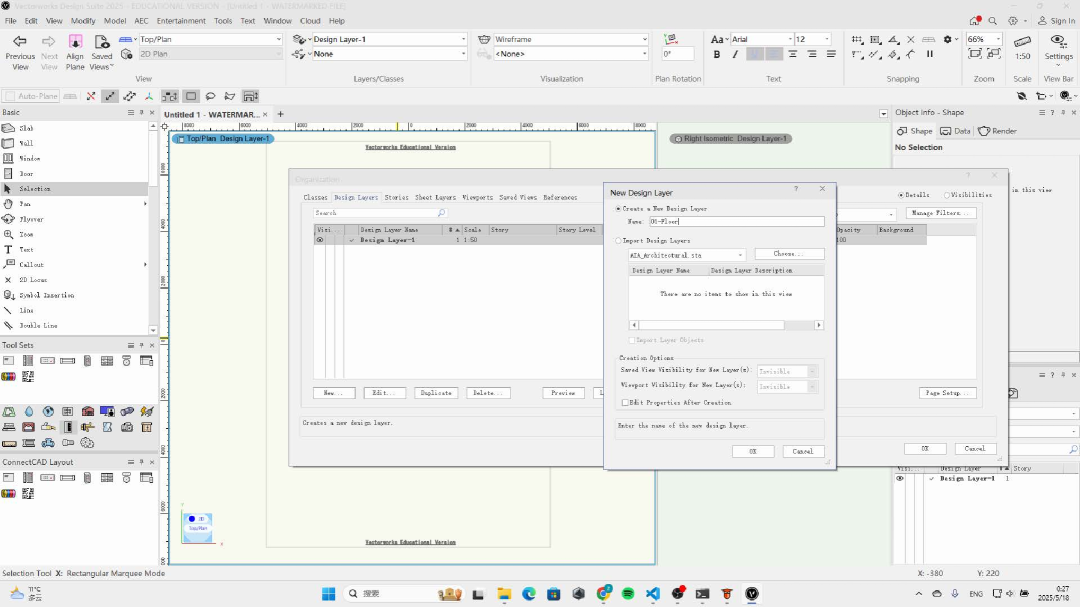Click OK in New Design Layer dialog
Viewport: 1080px width, 607px height.
(753, 452)
